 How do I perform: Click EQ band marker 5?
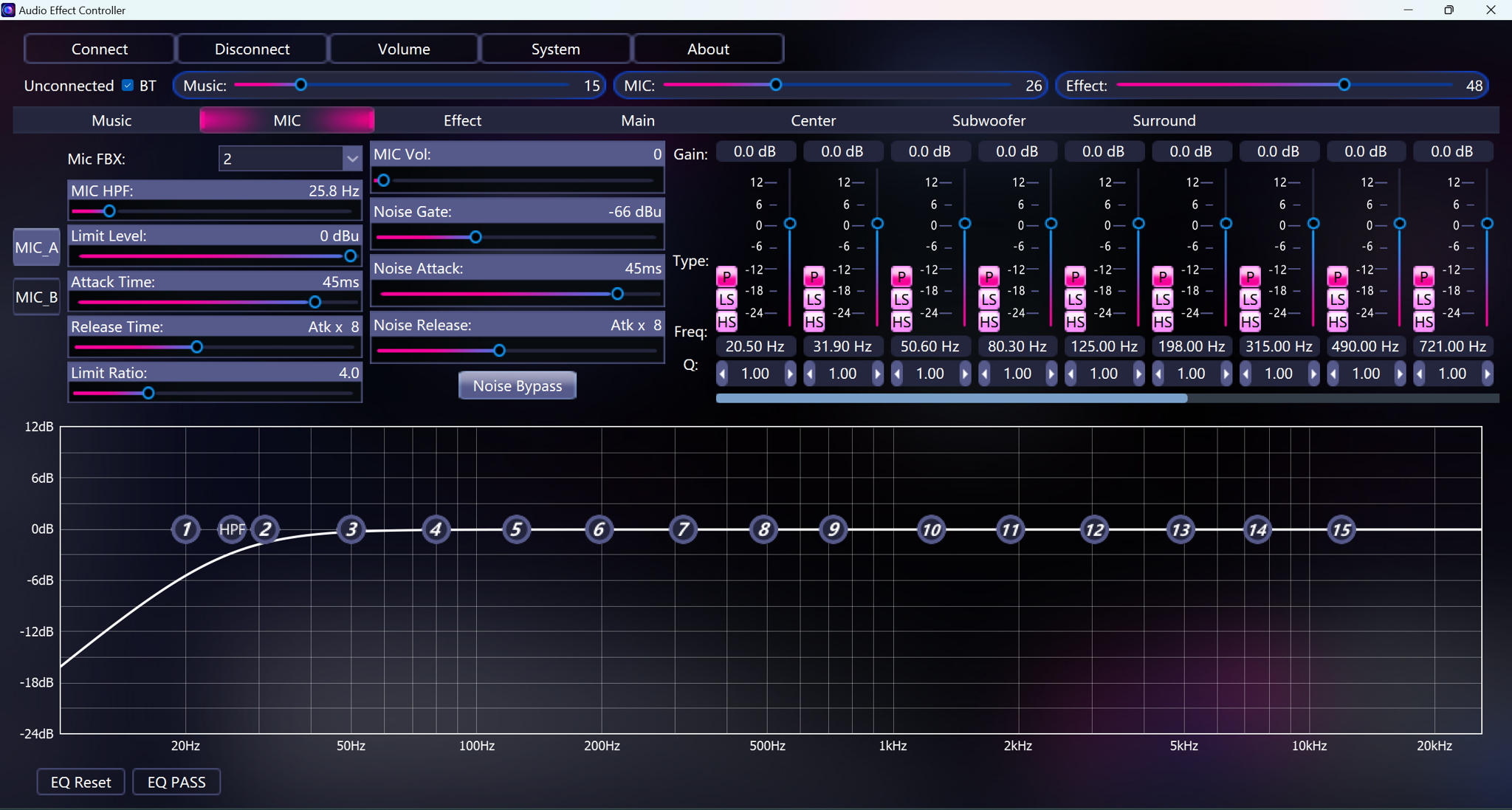[516, 529]
